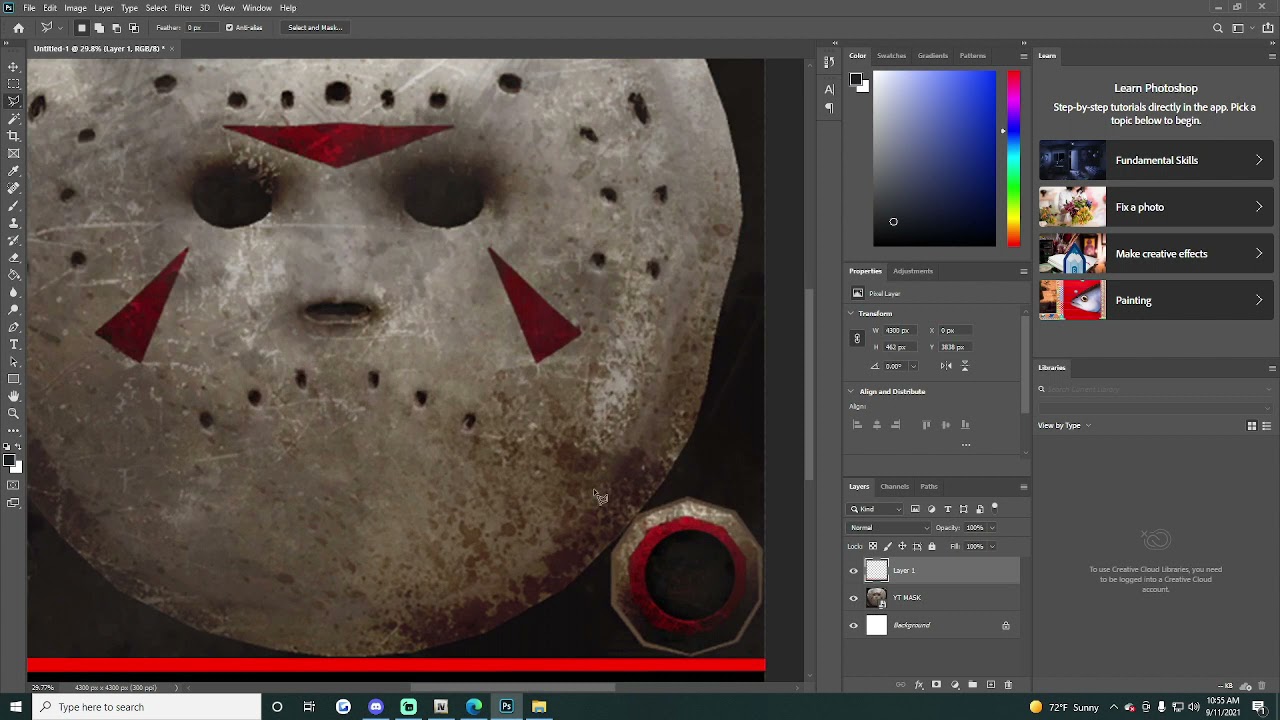Viewport: 1280px width, 720px height.
Task: Activate the Zoom tool
Action: [14, 413]
